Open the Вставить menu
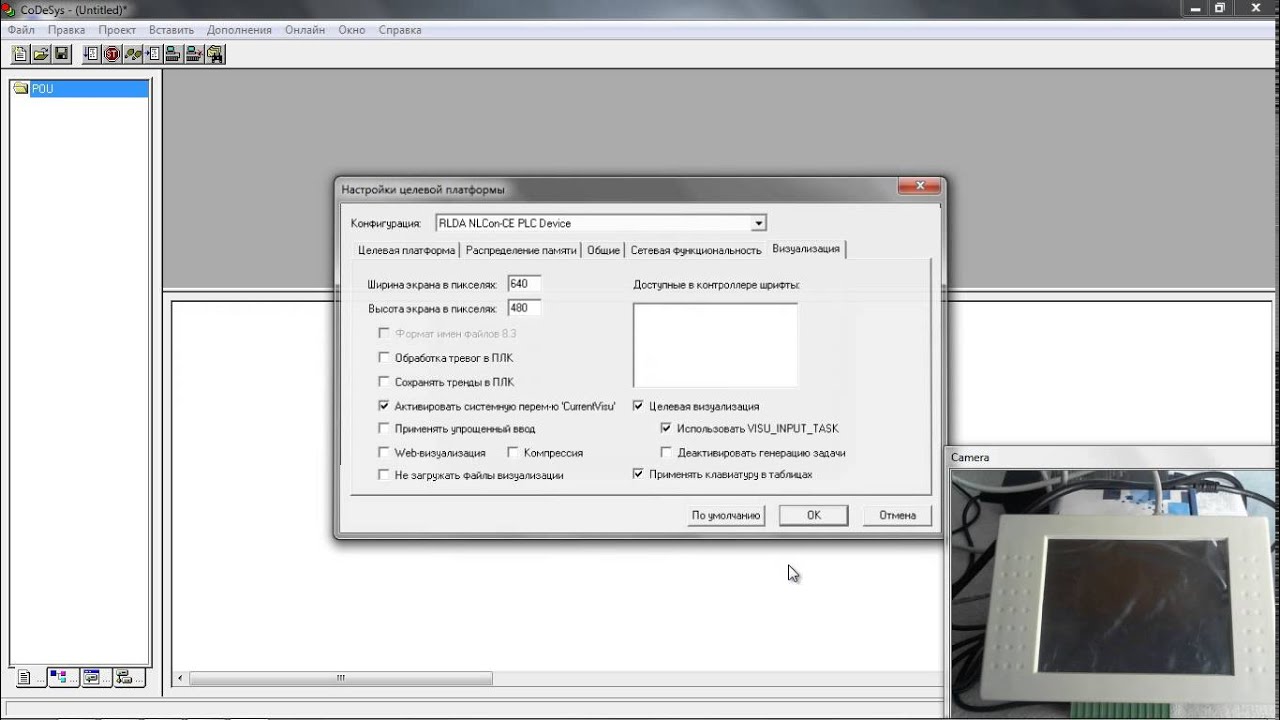Image resolution: width=1280 pixels, height=720 pixels. (x=171, y=30)
